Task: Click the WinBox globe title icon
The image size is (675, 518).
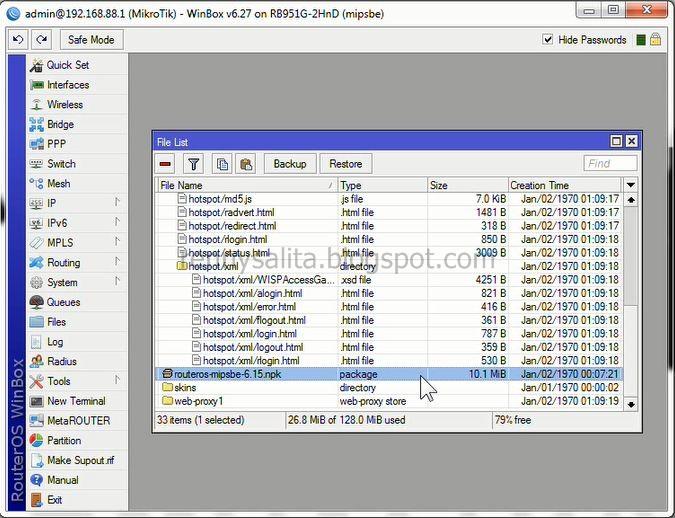Action: tap(13, 14)
